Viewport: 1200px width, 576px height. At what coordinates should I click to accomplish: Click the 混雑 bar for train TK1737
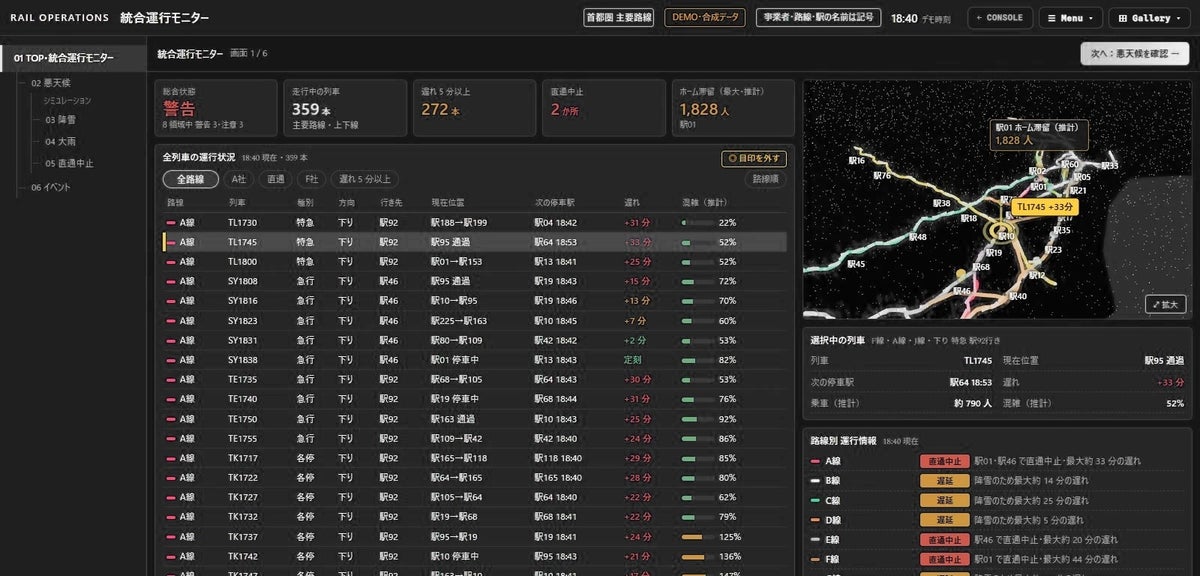(x=697, y=537)
